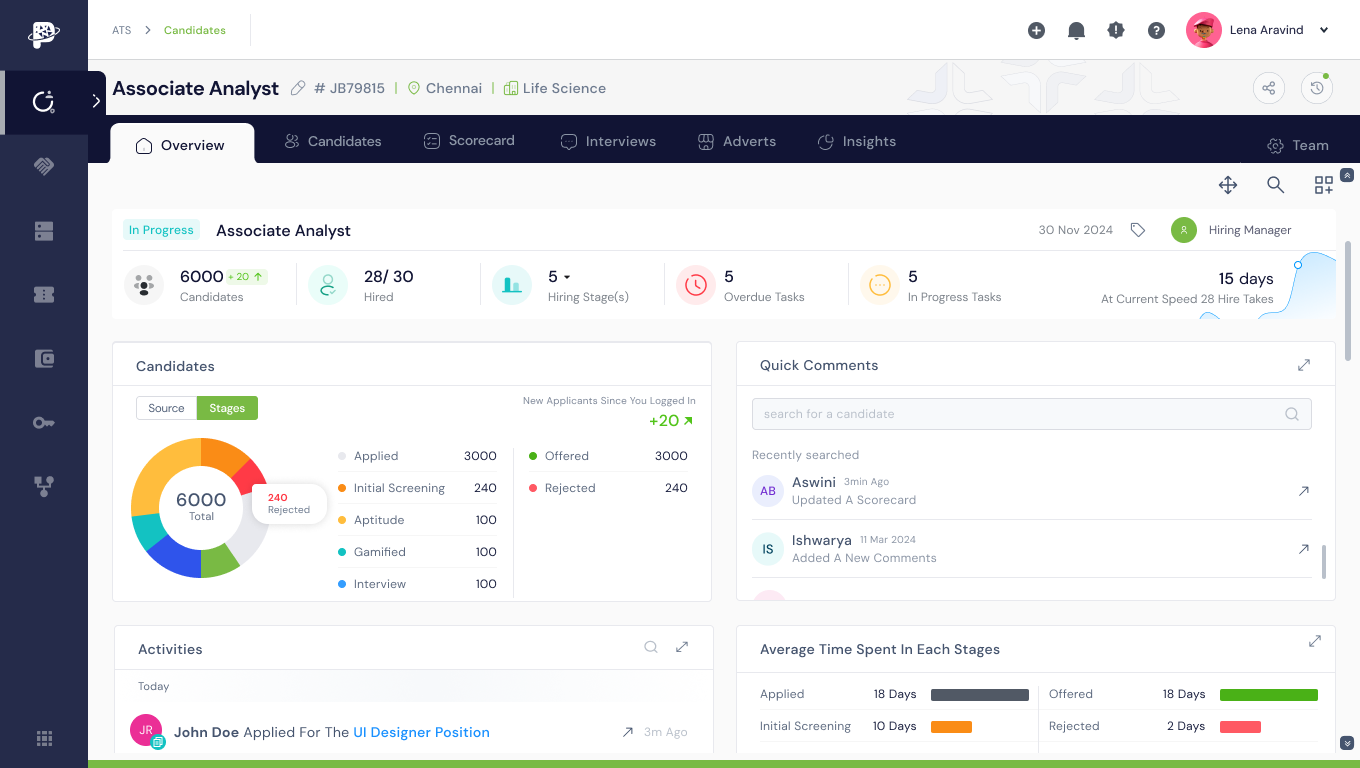Click the Gamified legend row
This screenshot has height=768, width=1360.
click(x=417, y=552)
